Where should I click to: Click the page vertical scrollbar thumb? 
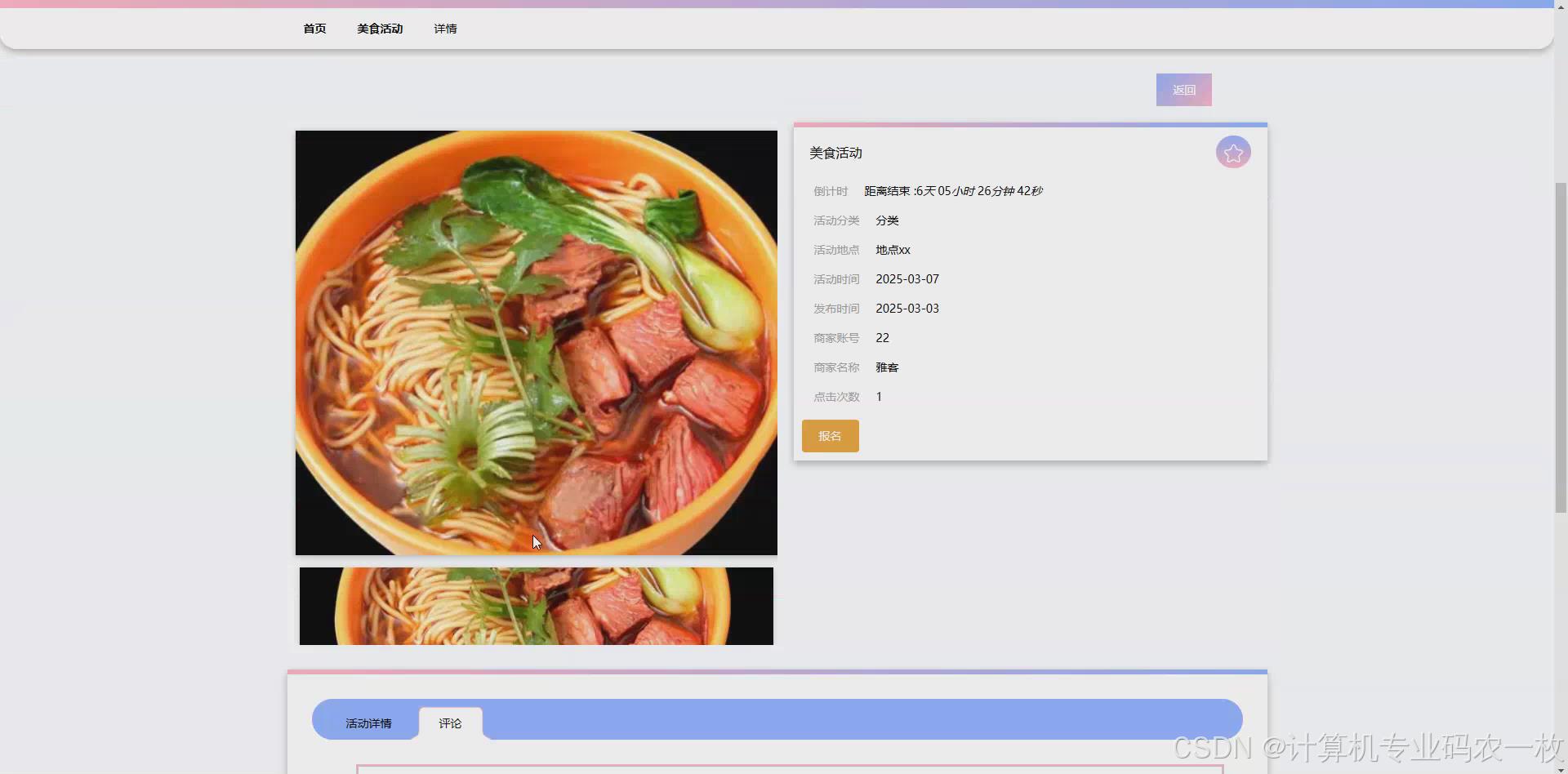(x=1561, y=347)
